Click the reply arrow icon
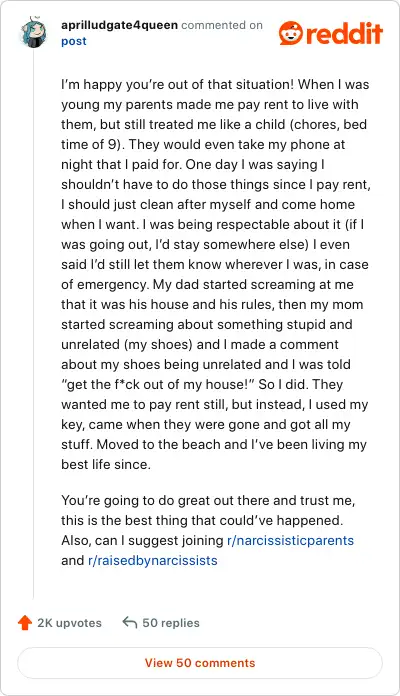Screen dimensions: 400x696 pos(129,622)
